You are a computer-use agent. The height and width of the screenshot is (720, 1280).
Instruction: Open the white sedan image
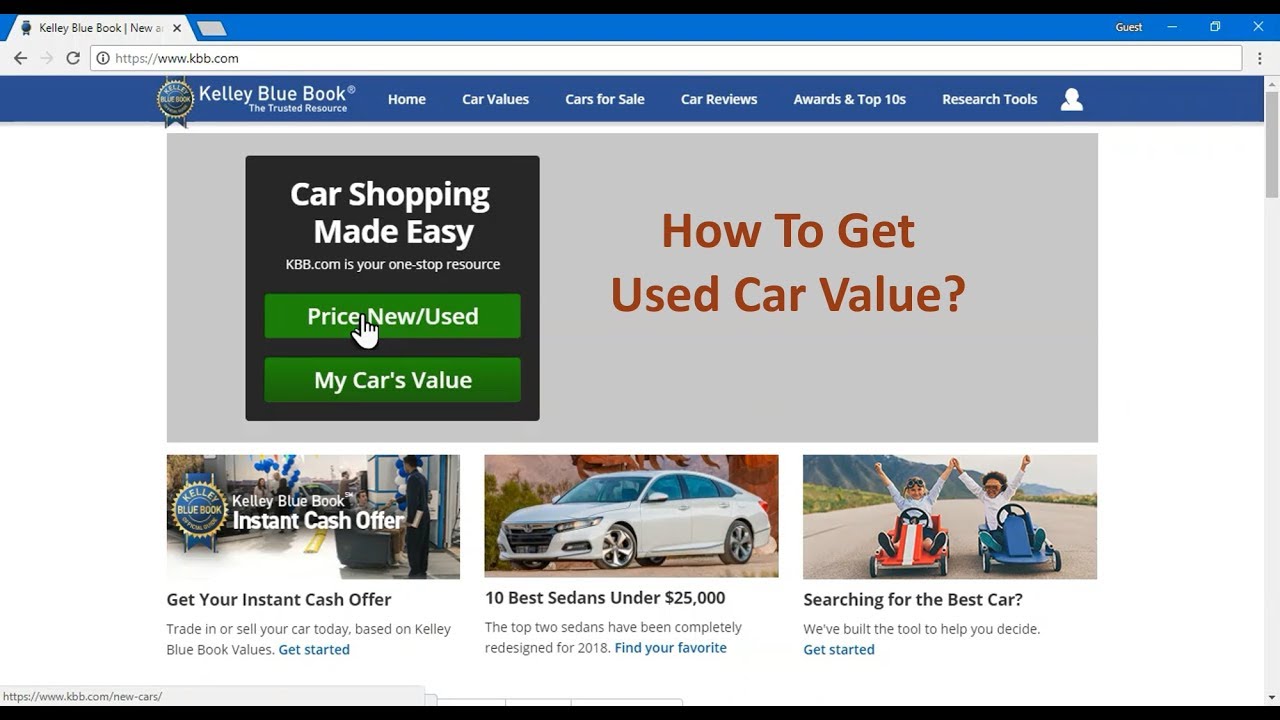pos(631,516)
